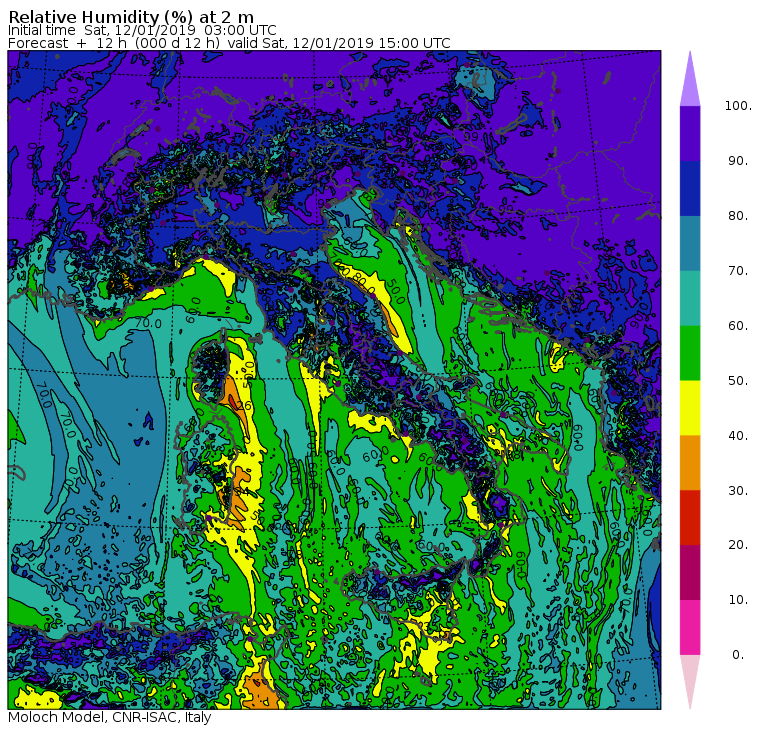Image resolution: width=760 pixels, height=731 pixels.
Task: Click the '90.' colorbar label
Action: pos(738,160)
